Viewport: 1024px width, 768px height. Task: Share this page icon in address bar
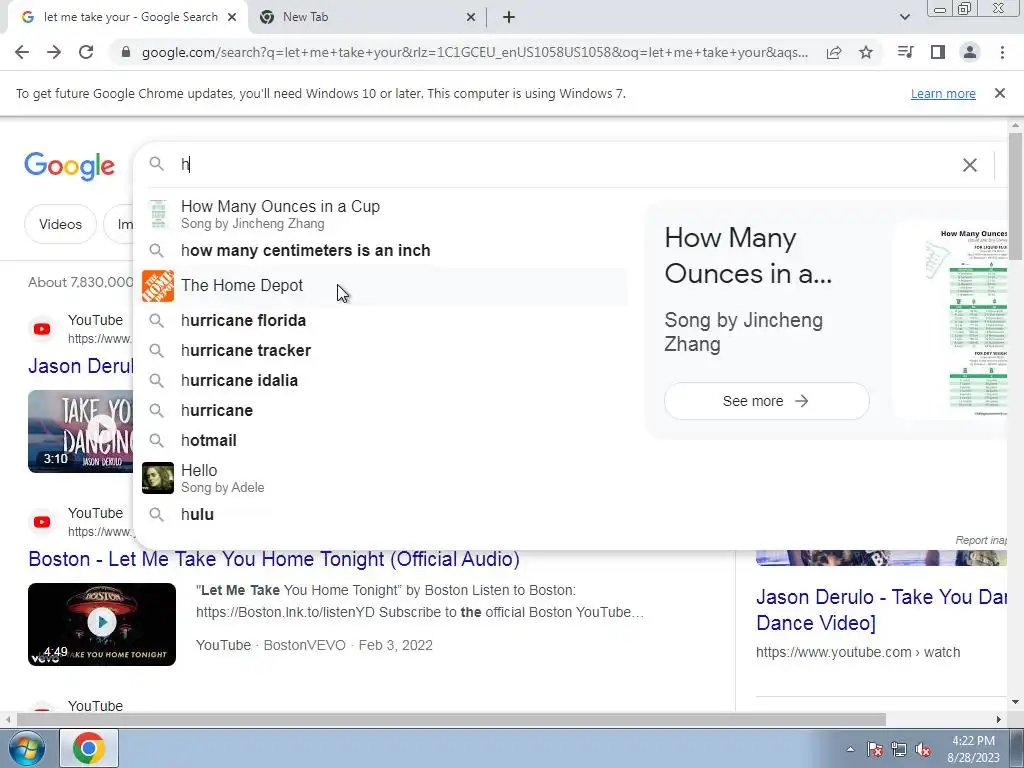(834, 52)
